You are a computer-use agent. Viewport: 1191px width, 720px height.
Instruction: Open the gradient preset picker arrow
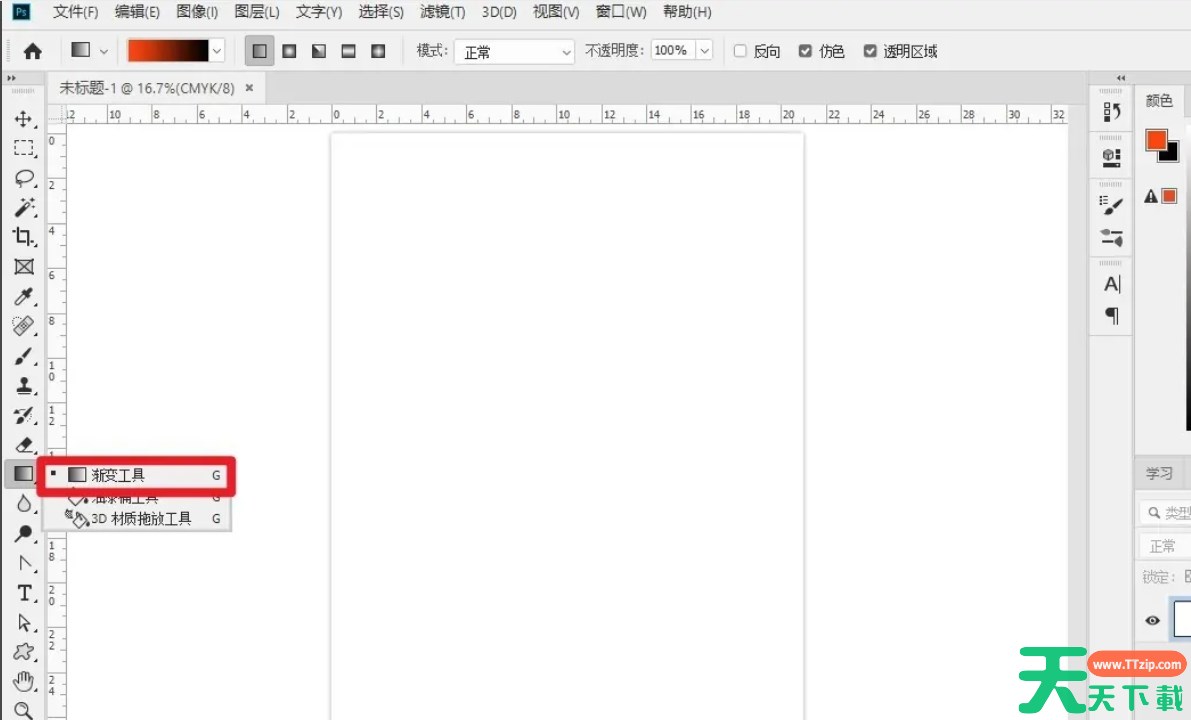[217, 51]
